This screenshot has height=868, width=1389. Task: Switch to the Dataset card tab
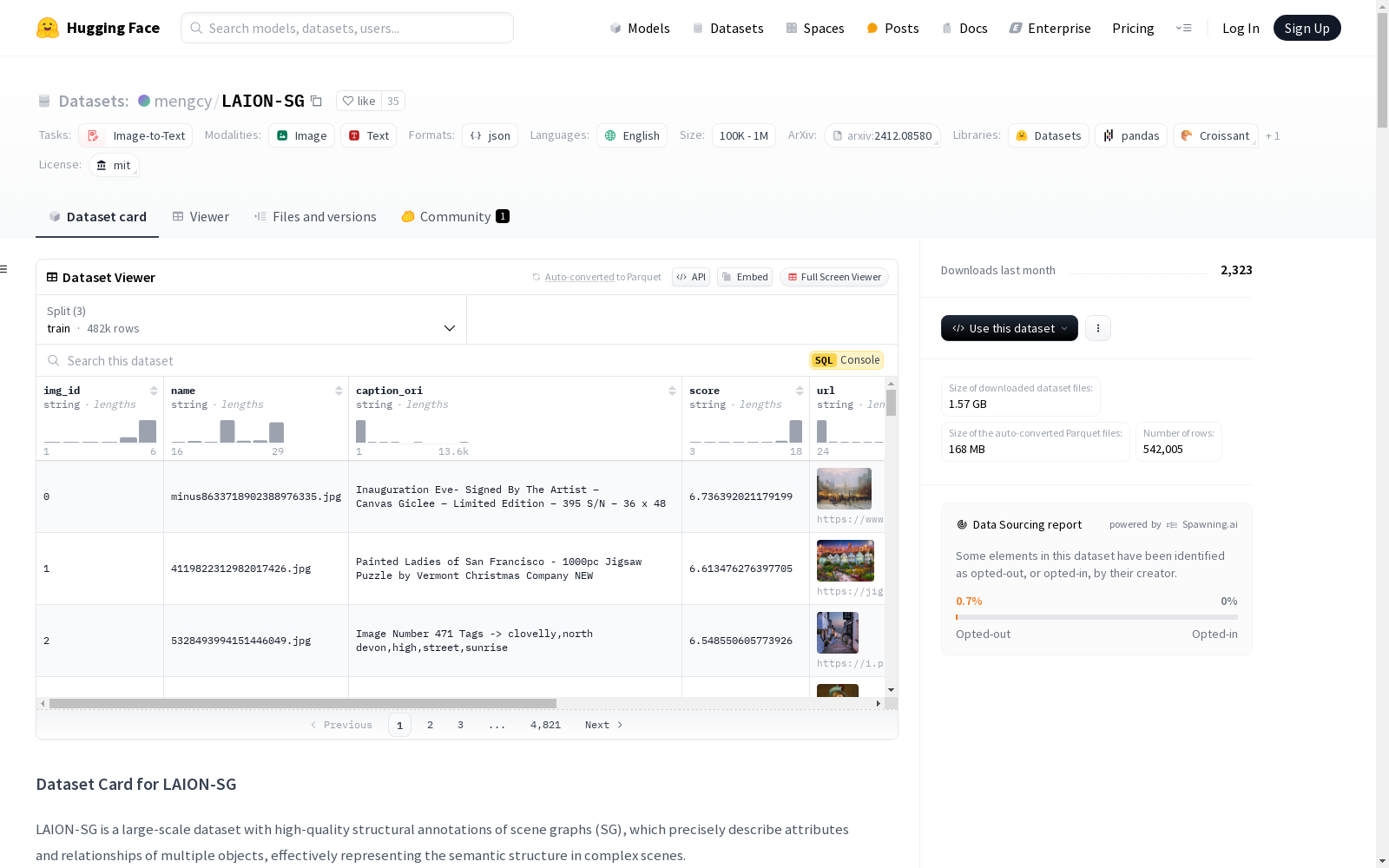[97, 217]
